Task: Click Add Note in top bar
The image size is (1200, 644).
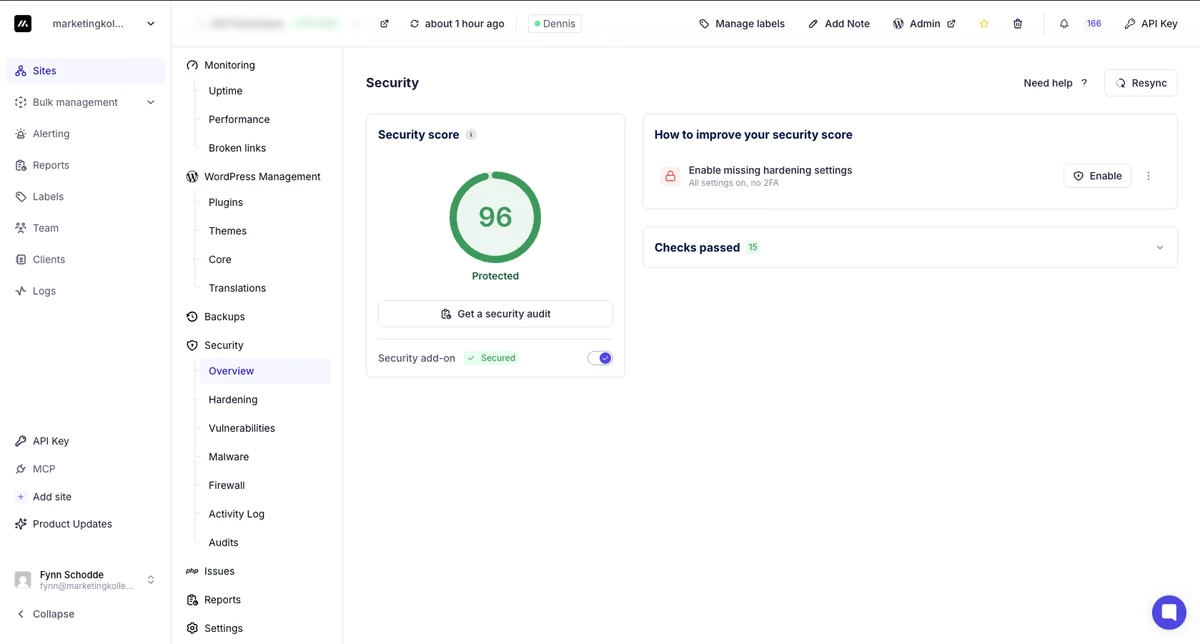Action: [x=838, y=24]
